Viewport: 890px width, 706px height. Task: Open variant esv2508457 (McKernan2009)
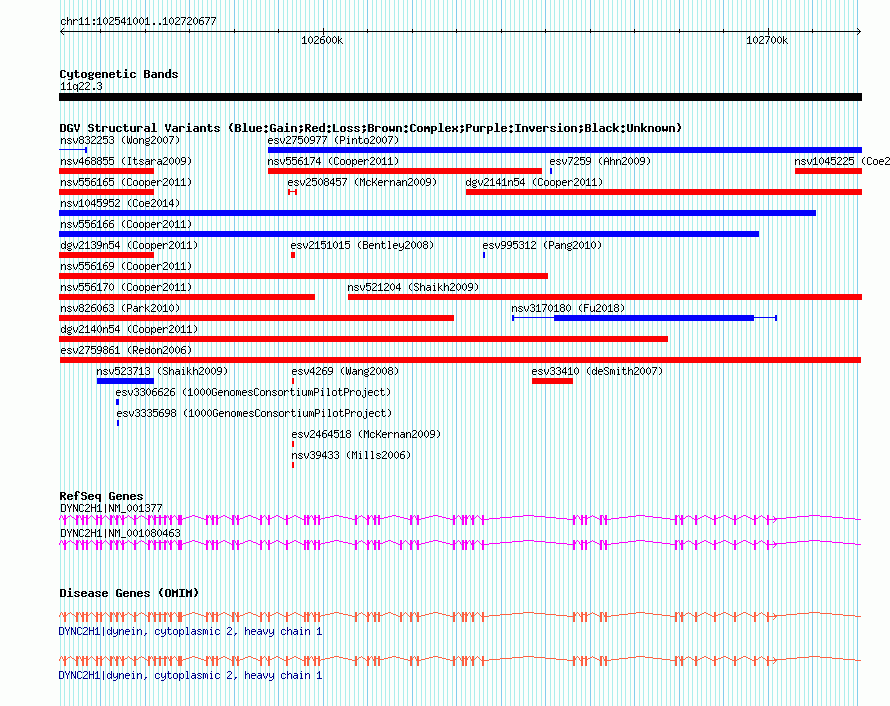pos(362,182)
